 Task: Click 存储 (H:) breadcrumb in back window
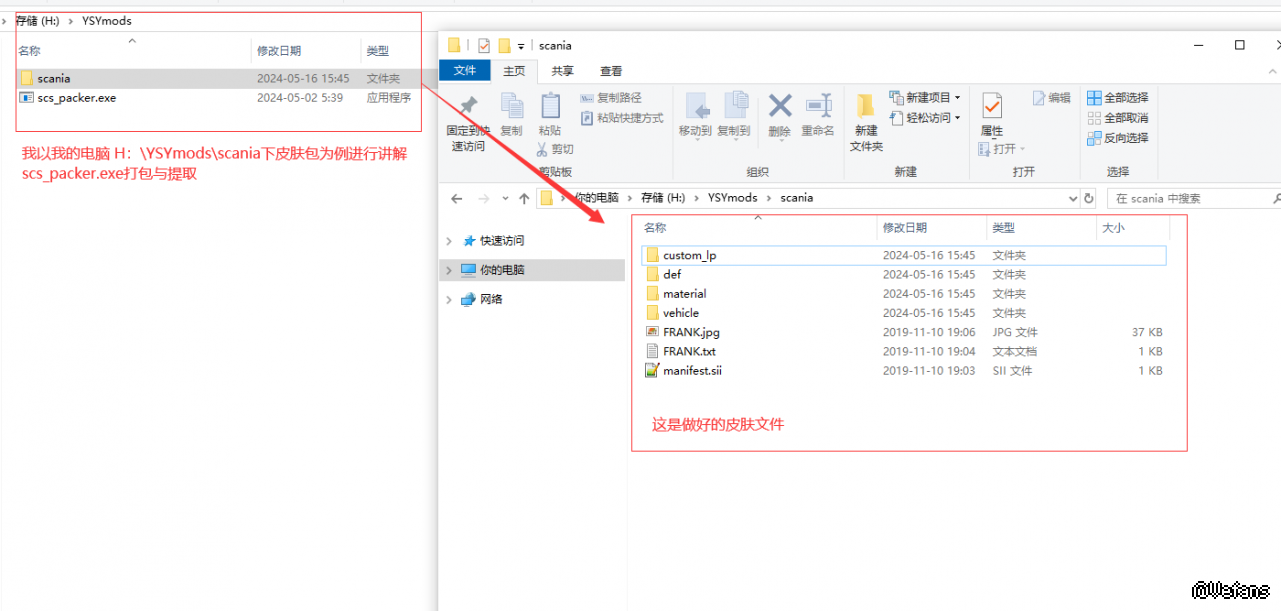39,20
